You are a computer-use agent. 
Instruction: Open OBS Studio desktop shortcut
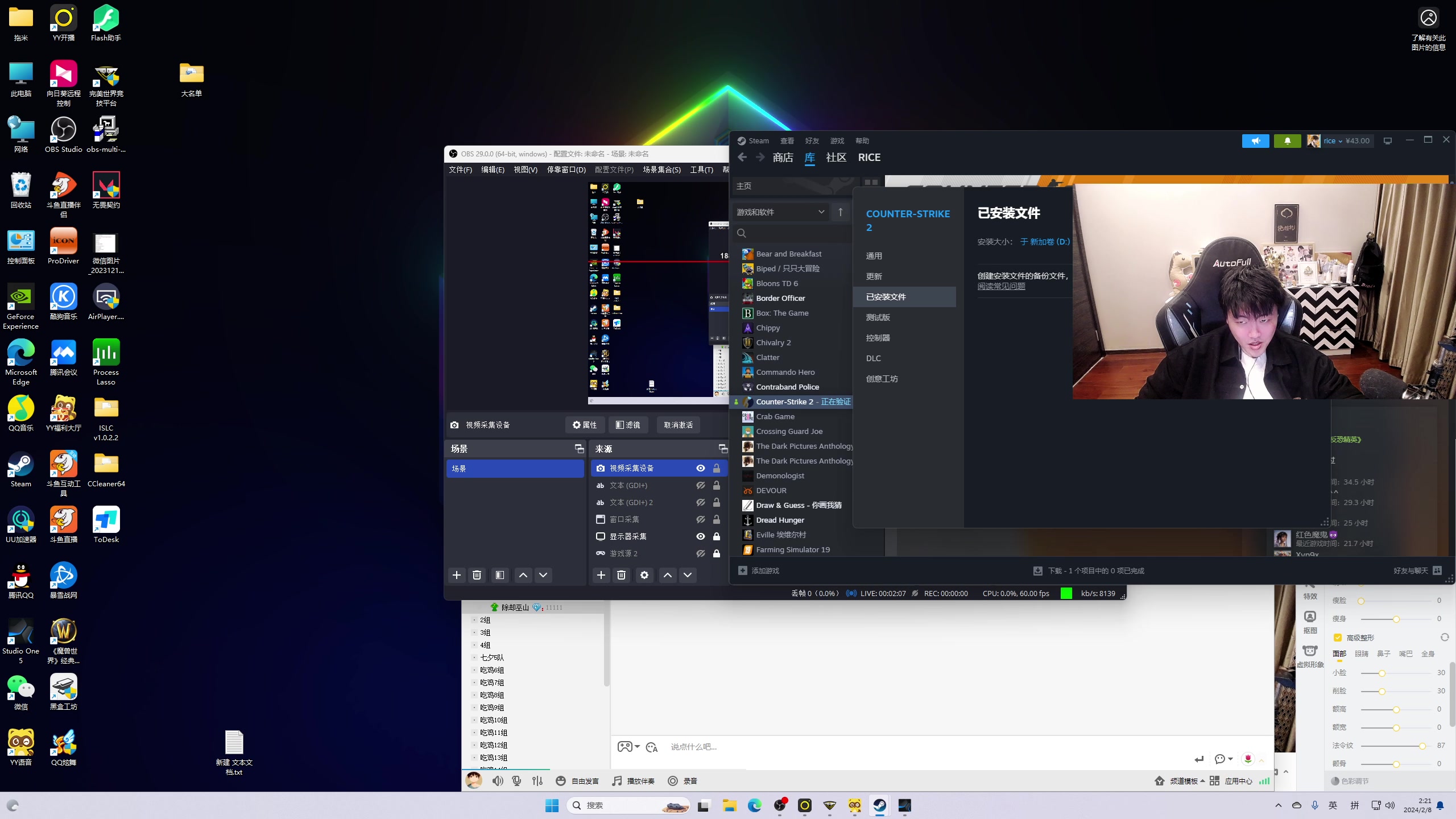click(x=63, y=135)
